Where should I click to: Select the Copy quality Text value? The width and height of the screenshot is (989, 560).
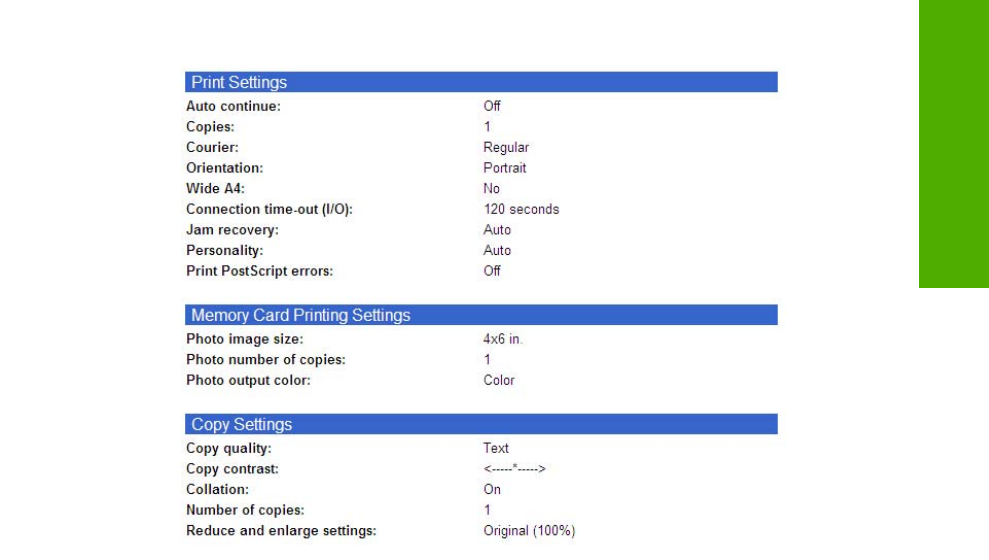(x=496, y=448)
